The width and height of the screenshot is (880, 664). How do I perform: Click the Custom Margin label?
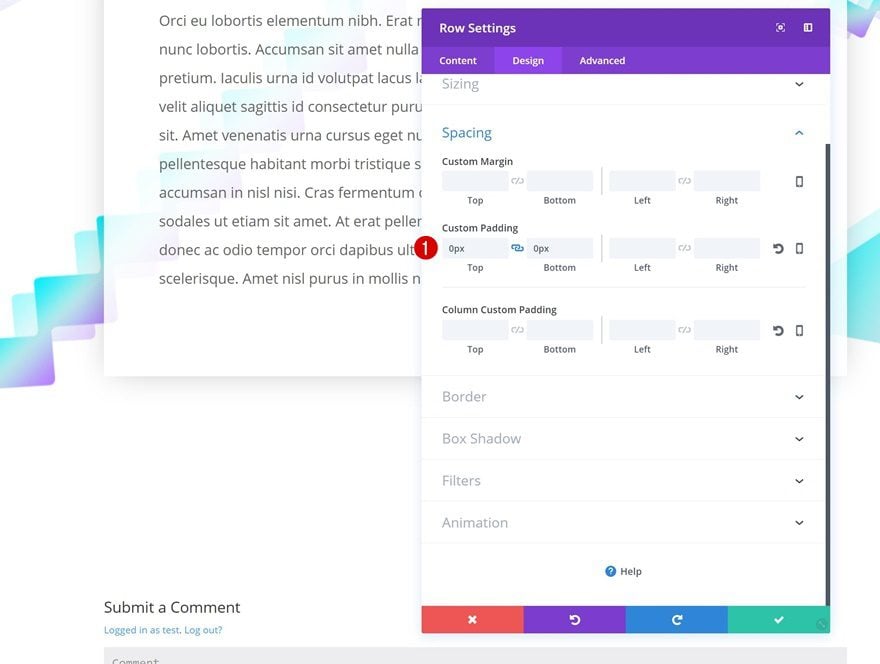[x=477, y=162]
